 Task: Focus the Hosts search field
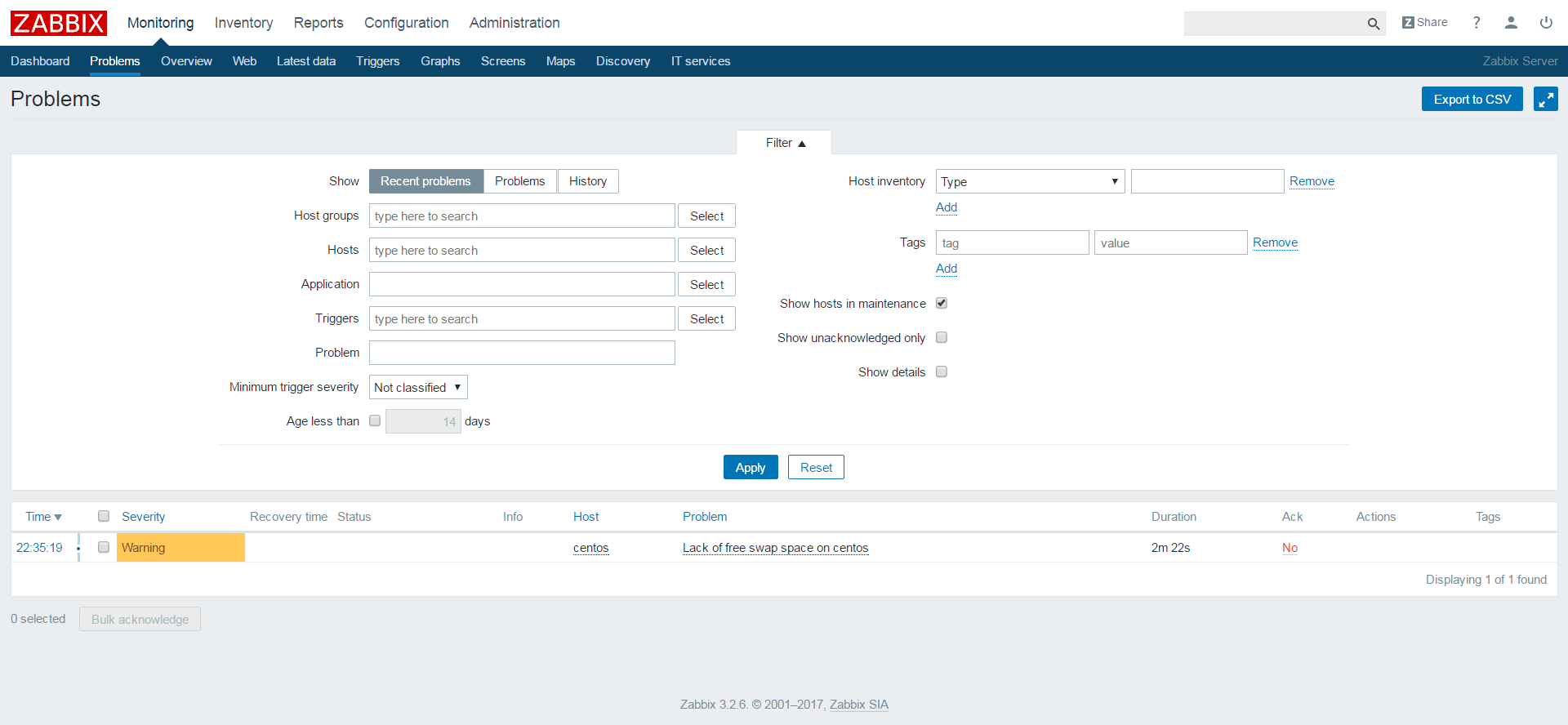pyautogui.click(x=522, y=250)
